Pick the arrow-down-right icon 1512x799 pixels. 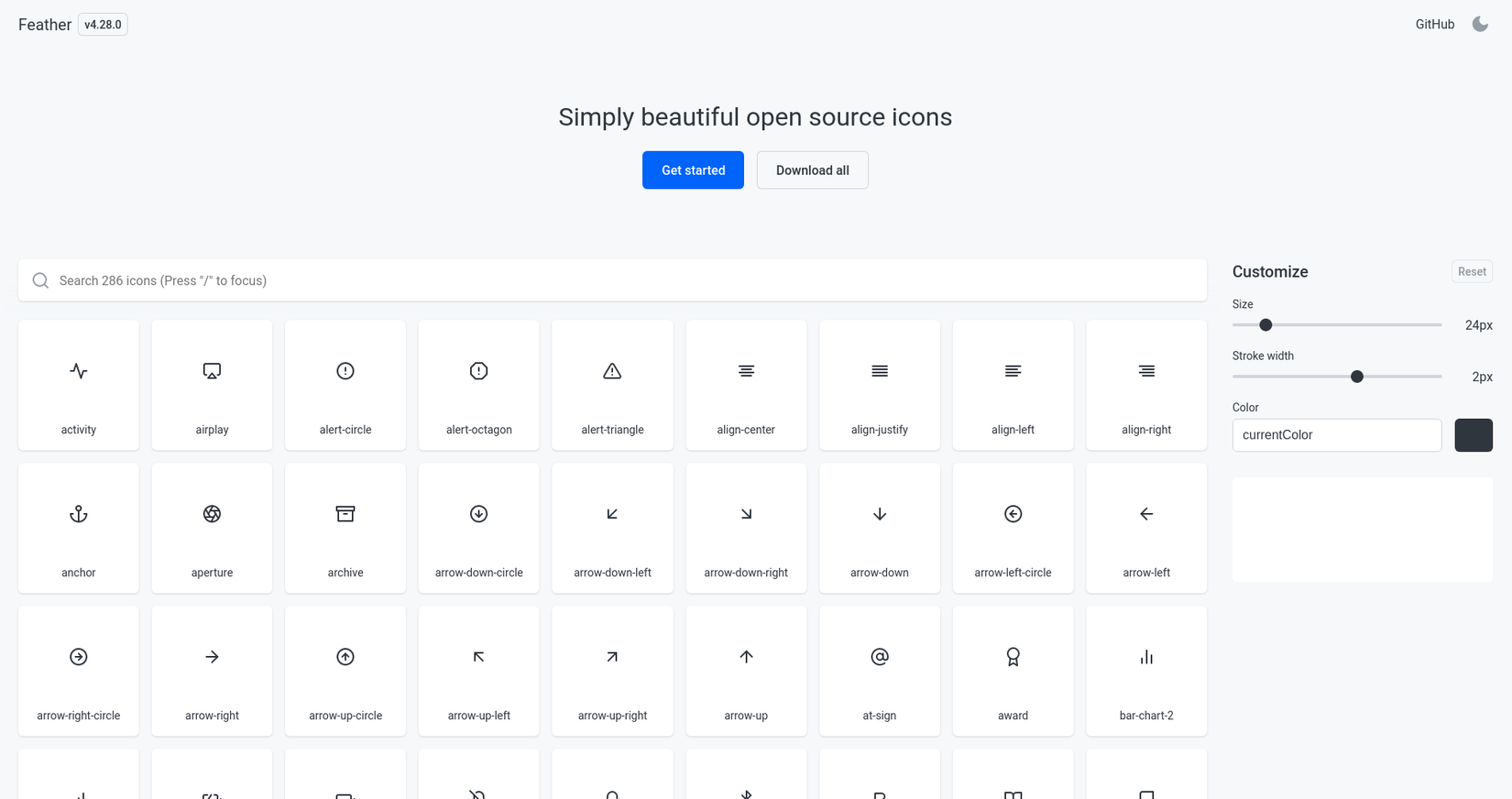[746, 528]
